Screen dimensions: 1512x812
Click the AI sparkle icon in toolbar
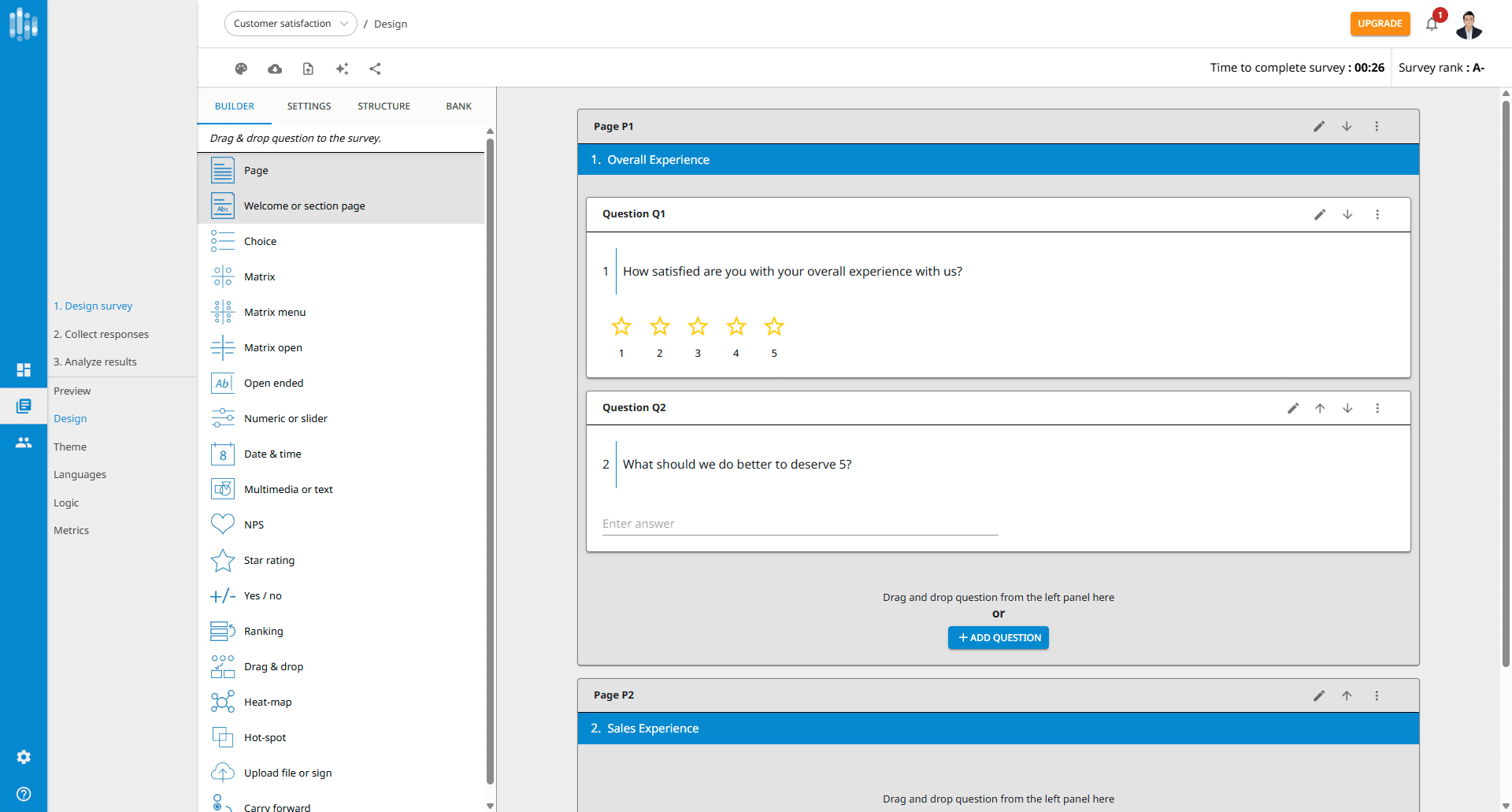coord(342,69)
